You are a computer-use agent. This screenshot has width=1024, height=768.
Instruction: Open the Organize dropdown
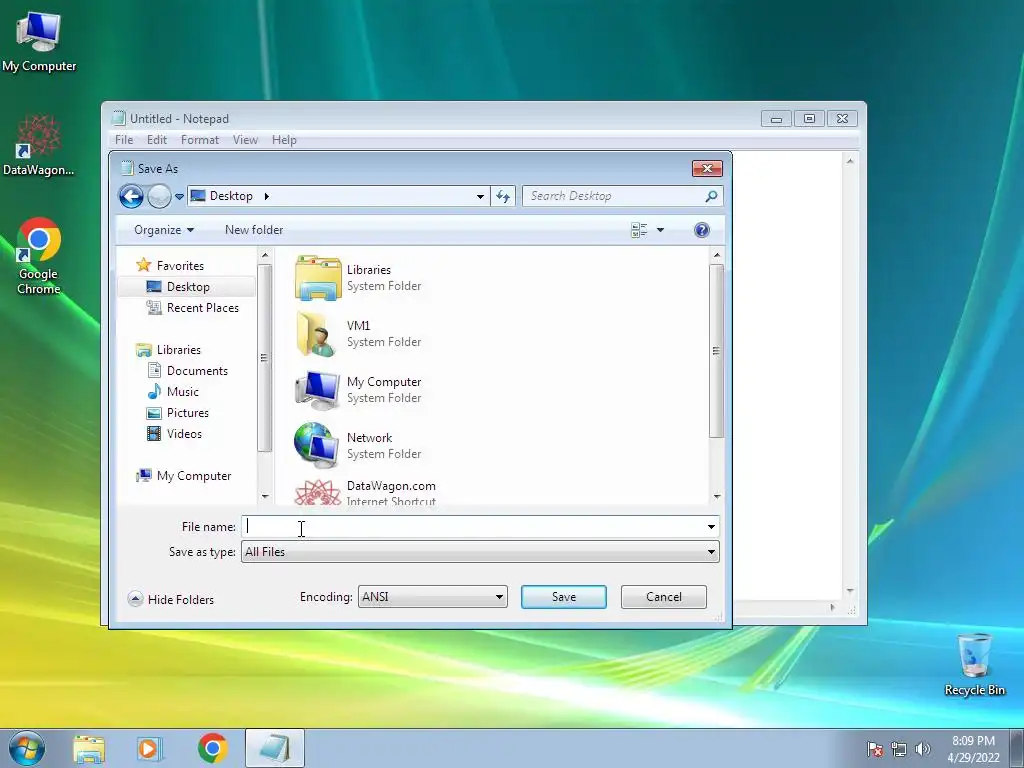click(x=164, y=230)
